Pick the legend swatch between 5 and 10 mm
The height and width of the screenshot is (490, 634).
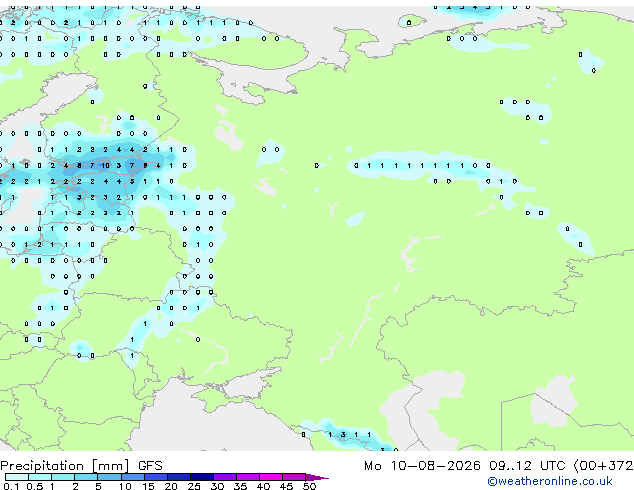pos(109,477)
